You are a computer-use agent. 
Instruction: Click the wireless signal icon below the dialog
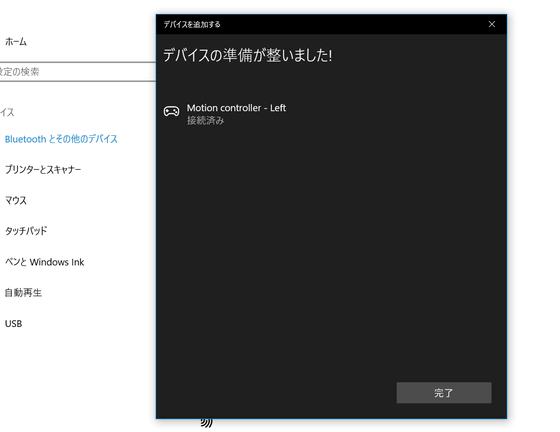[206, 423]
